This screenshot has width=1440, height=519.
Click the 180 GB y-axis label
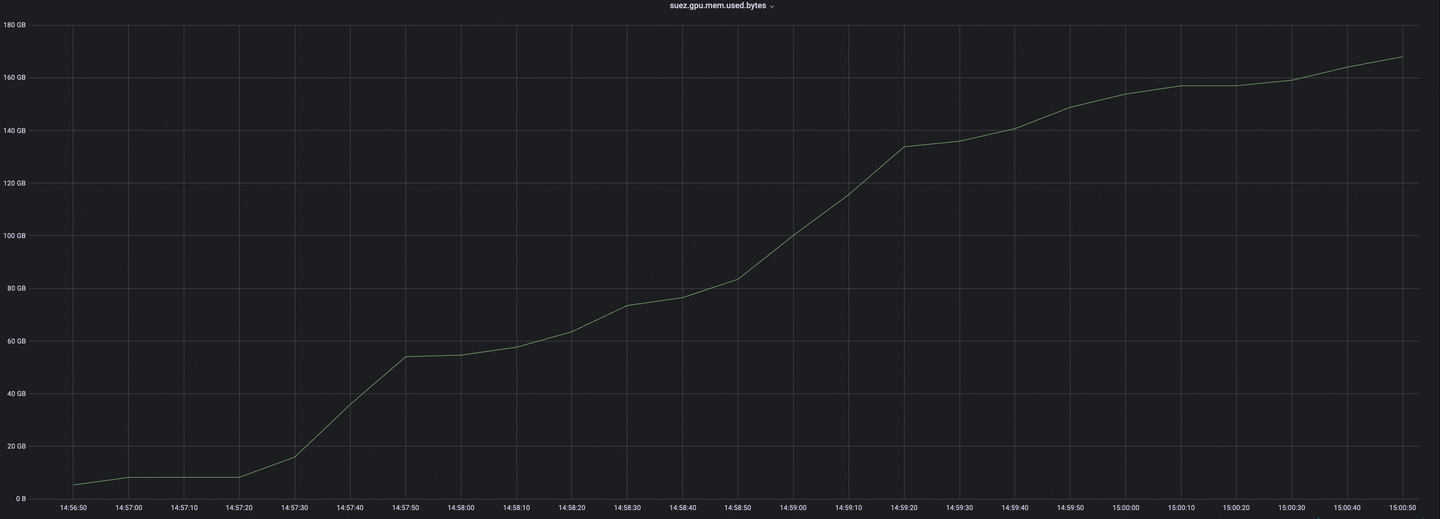point(15,25)
